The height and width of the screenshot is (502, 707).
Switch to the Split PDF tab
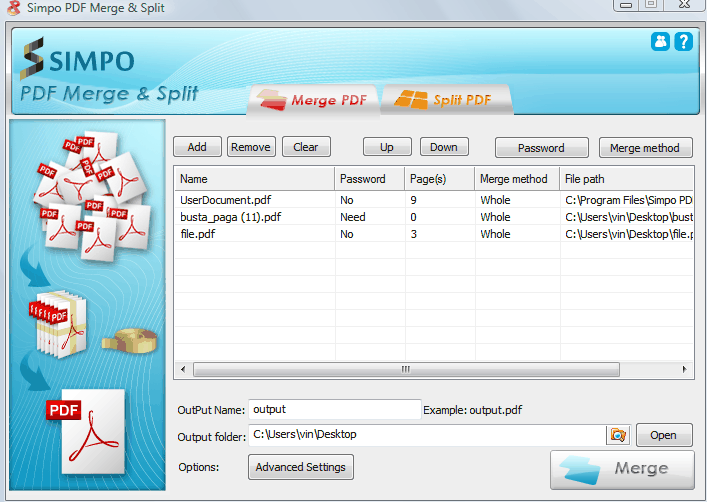446,100
